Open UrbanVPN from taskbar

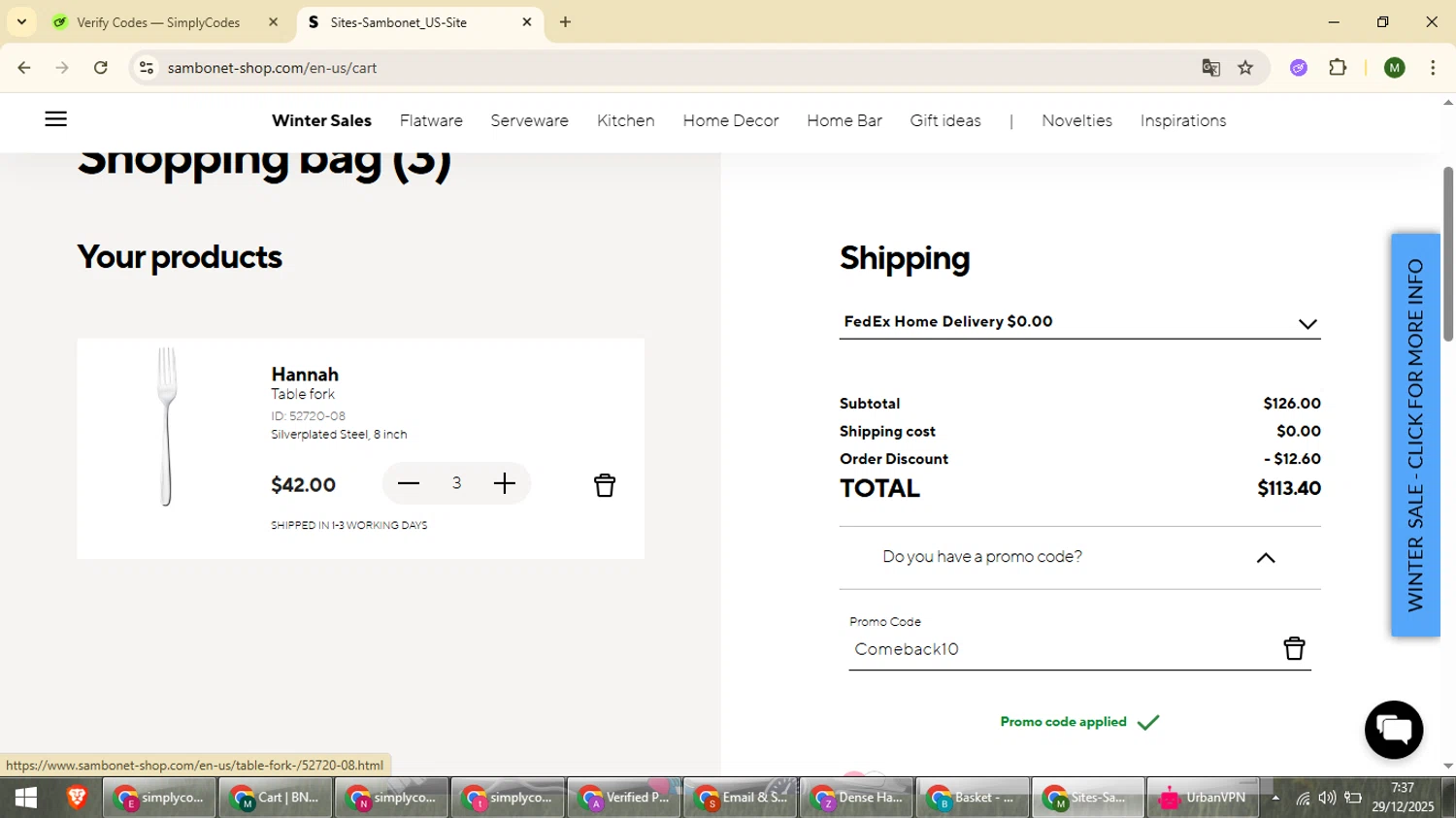(1204, 798)
